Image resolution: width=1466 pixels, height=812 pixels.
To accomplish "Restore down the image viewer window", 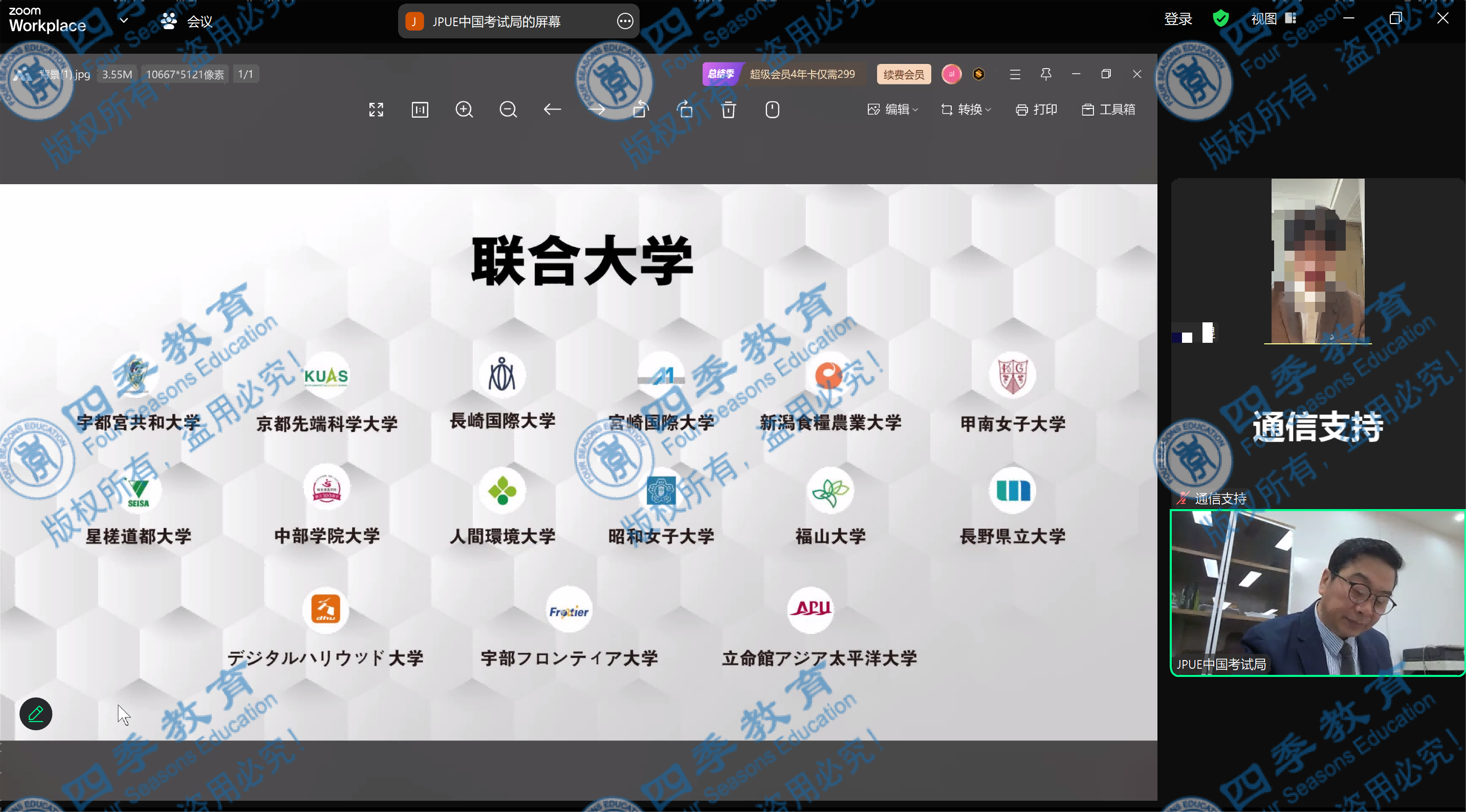I will tap(1106, 74).
